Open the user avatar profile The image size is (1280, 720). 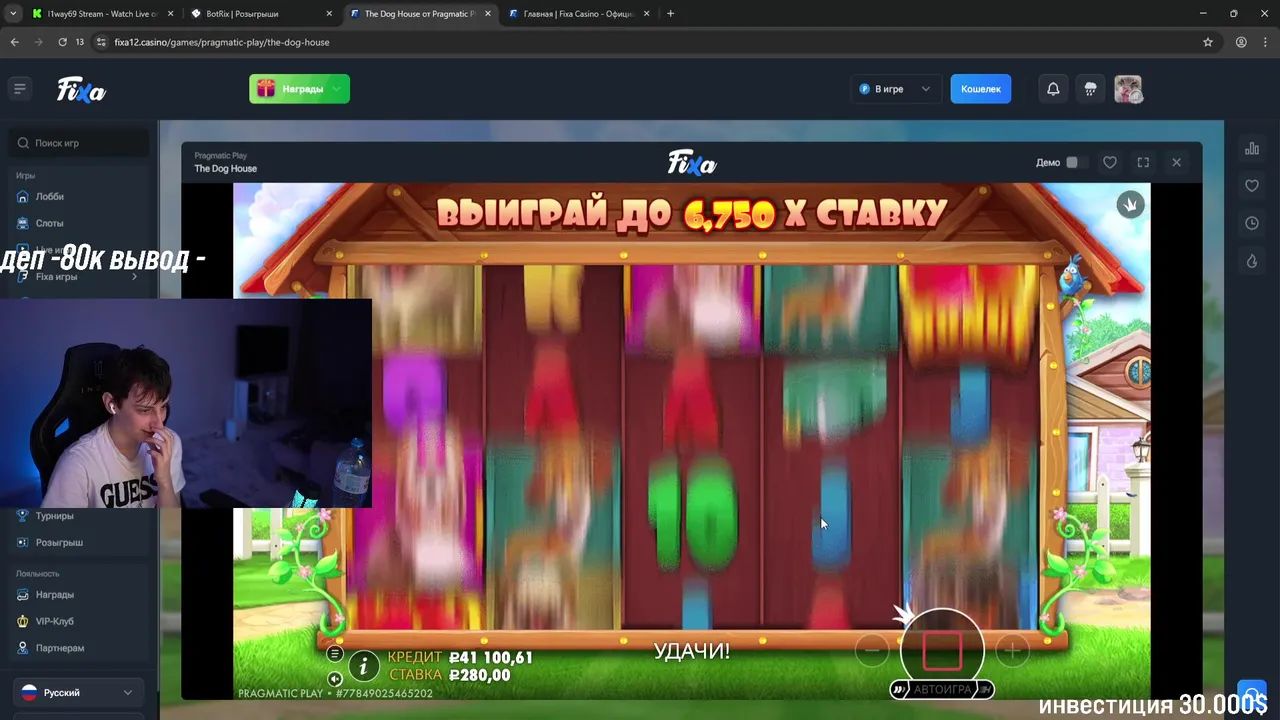[x=1128, y=89]
